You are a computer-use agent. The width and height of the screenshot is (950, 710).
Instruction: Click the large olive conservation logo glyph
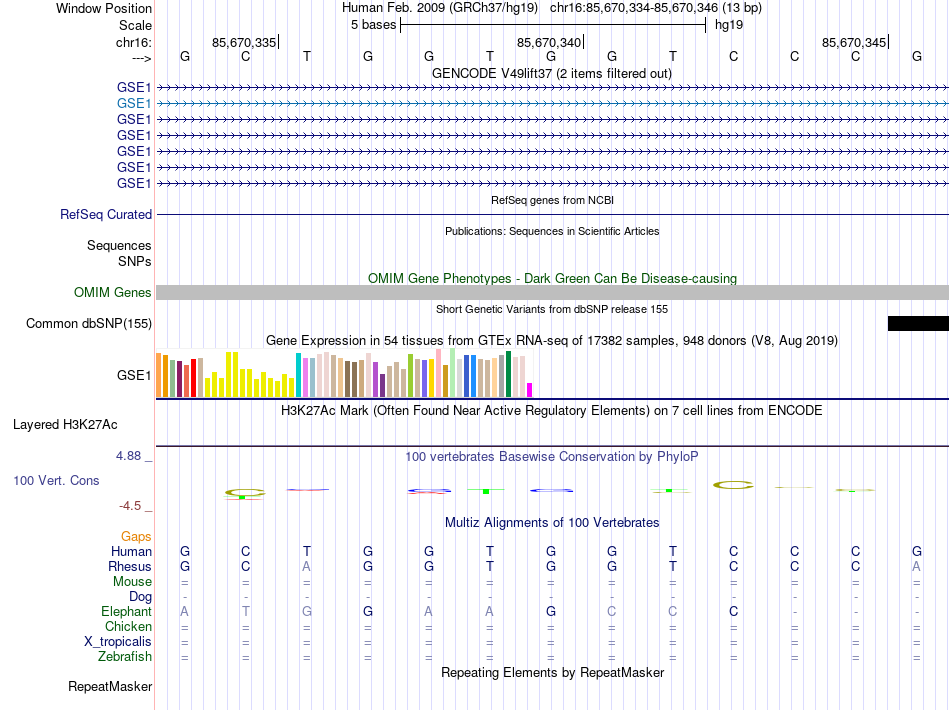[733, 485]
